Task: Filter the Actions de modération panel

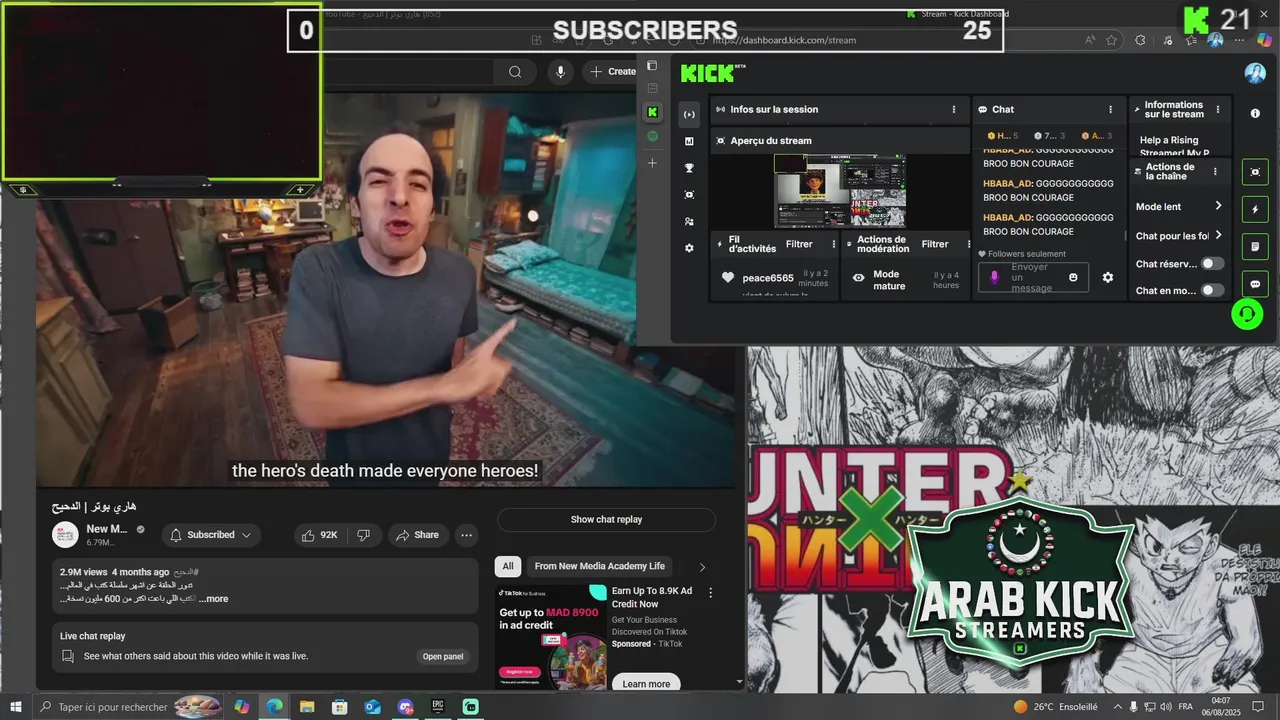Action: click(935, 244)
